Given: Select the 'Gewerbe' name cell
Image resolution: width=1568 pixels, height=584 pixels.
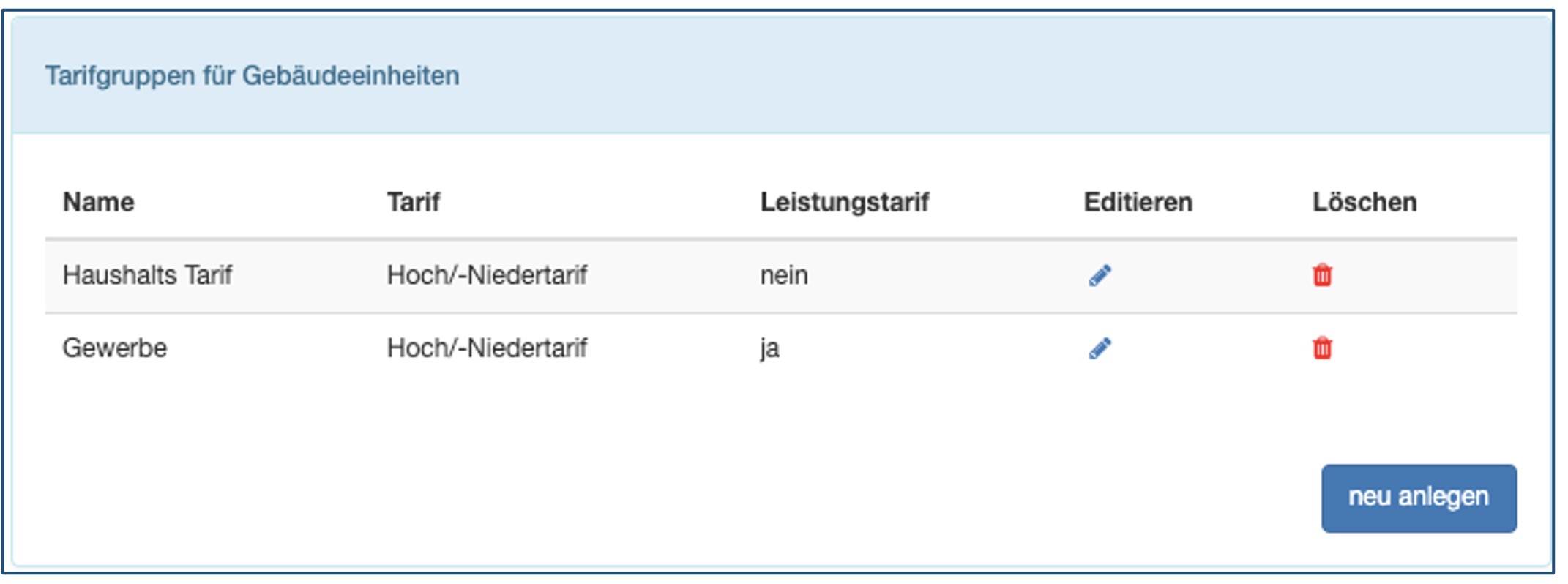Looking at the screenshot, I should pyautogui.click(x=115, y=348).
